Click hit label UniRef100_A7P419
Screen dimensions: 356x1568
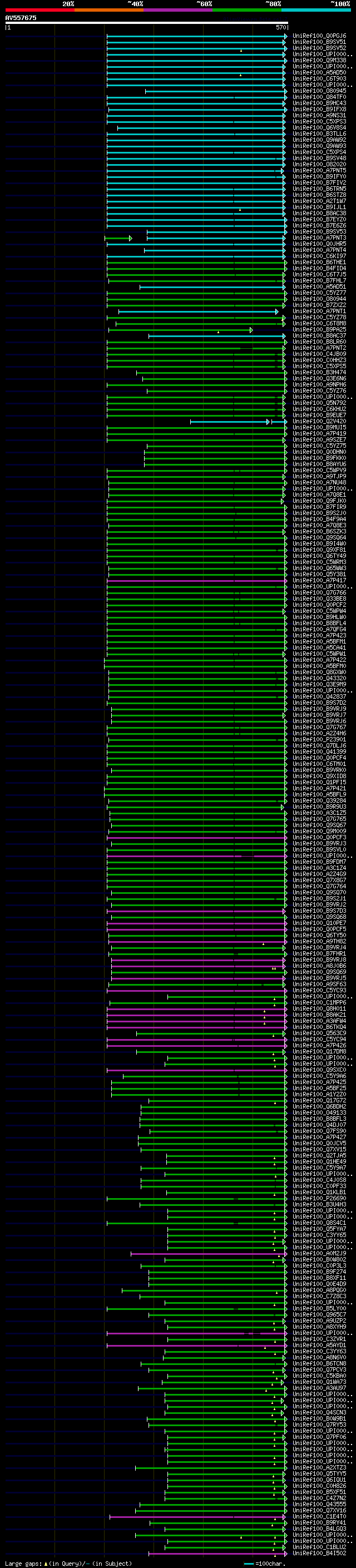coord(319,434)
